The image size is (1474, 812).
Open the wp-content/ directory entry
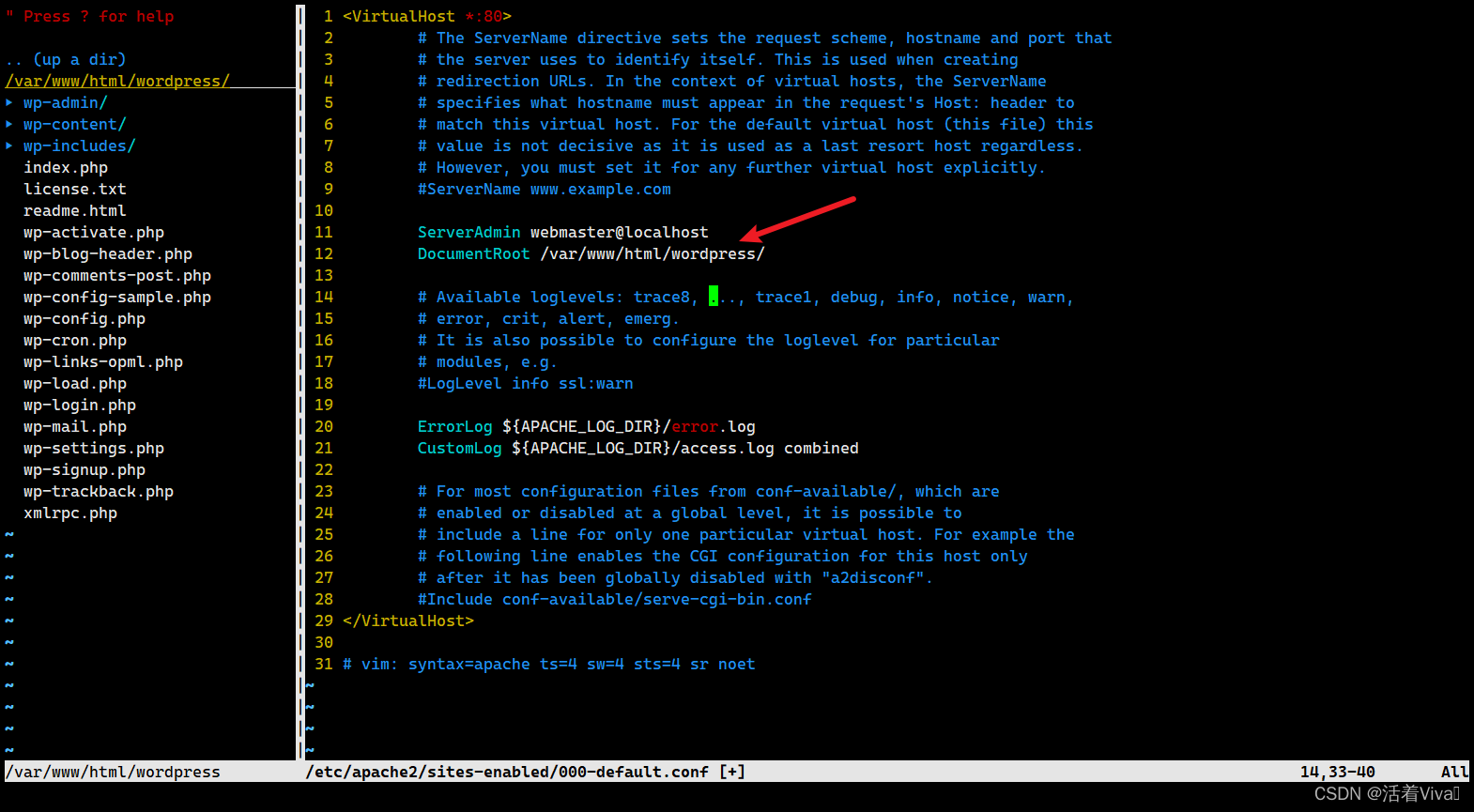pyautogui.click(x=75, y=124)
